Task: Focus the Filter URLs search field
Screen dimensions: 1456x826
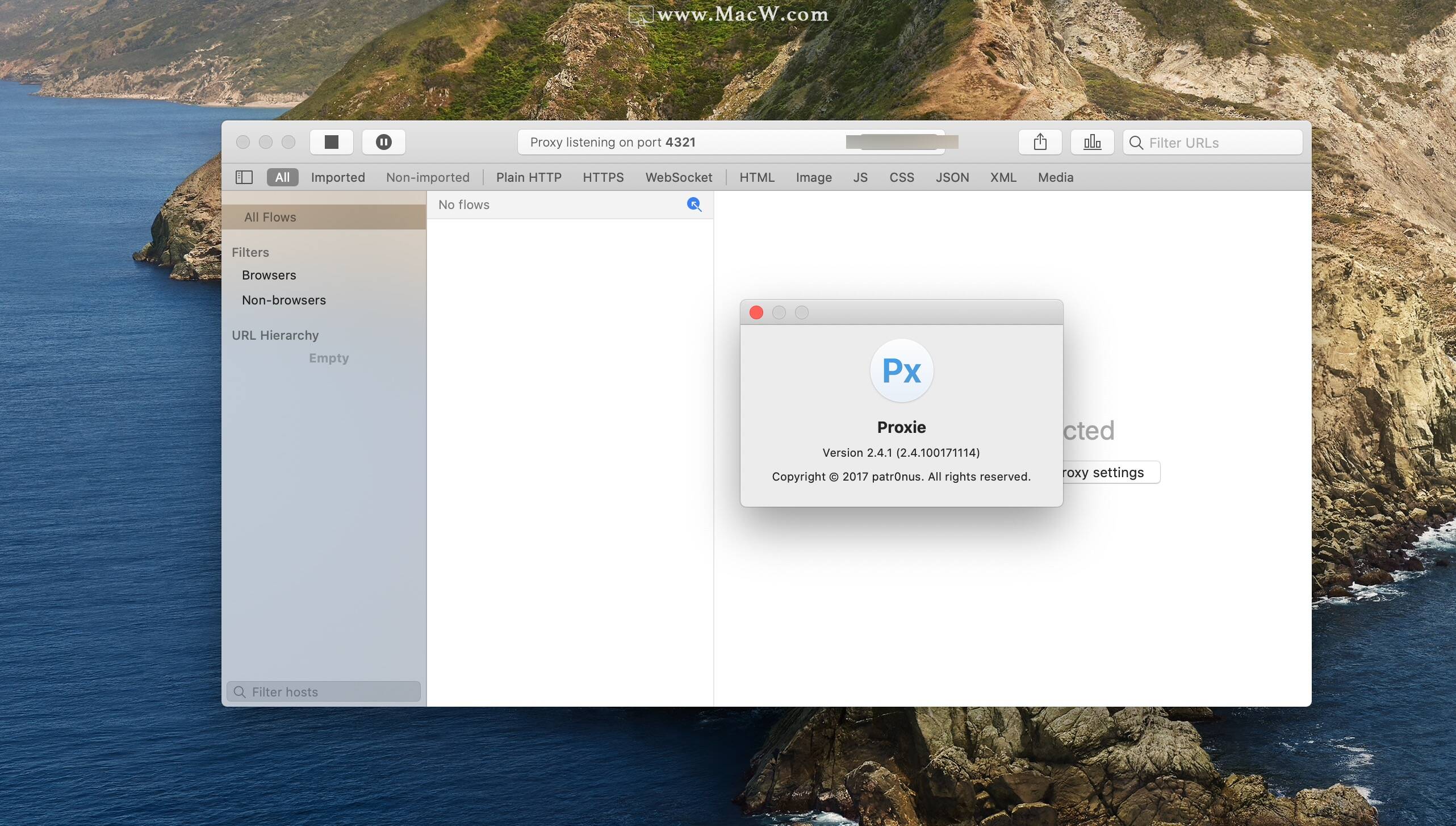Action: 1213,142
